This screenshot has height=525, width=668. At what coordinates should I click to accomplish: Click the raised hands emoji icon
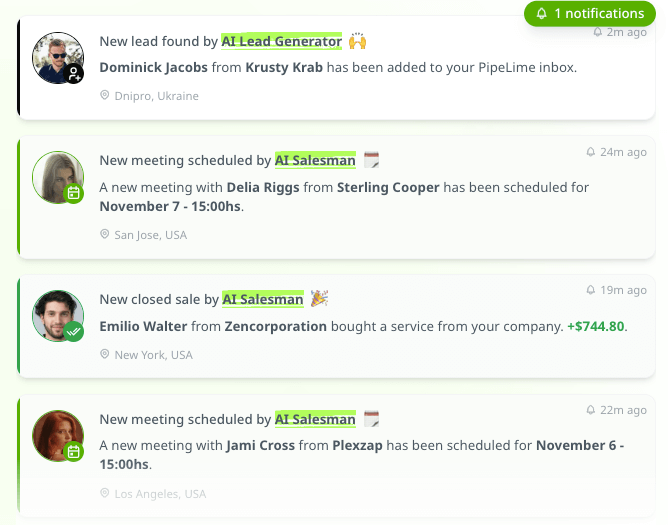[357, 42]
